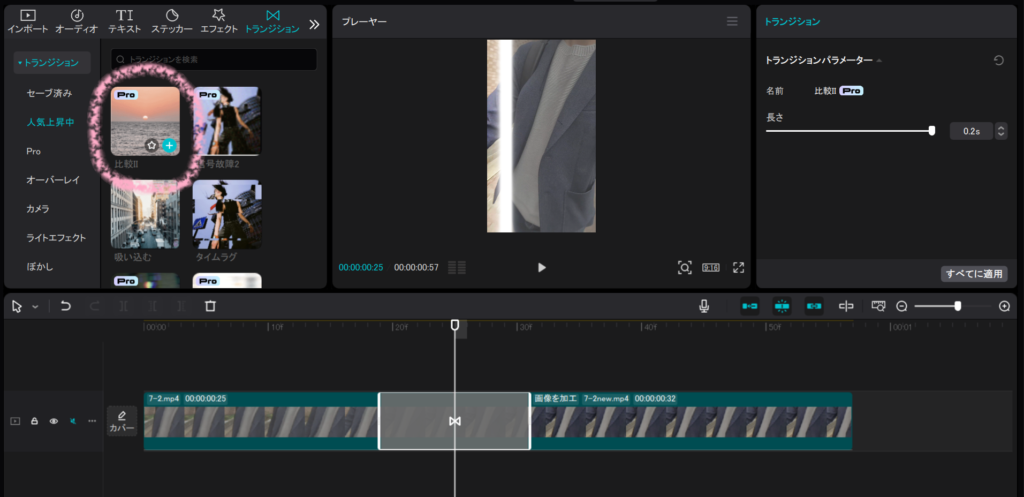Select the 比較II transition thumbnail
Viewport: 1024px width, 497px height.
click(x=145, y=121)
